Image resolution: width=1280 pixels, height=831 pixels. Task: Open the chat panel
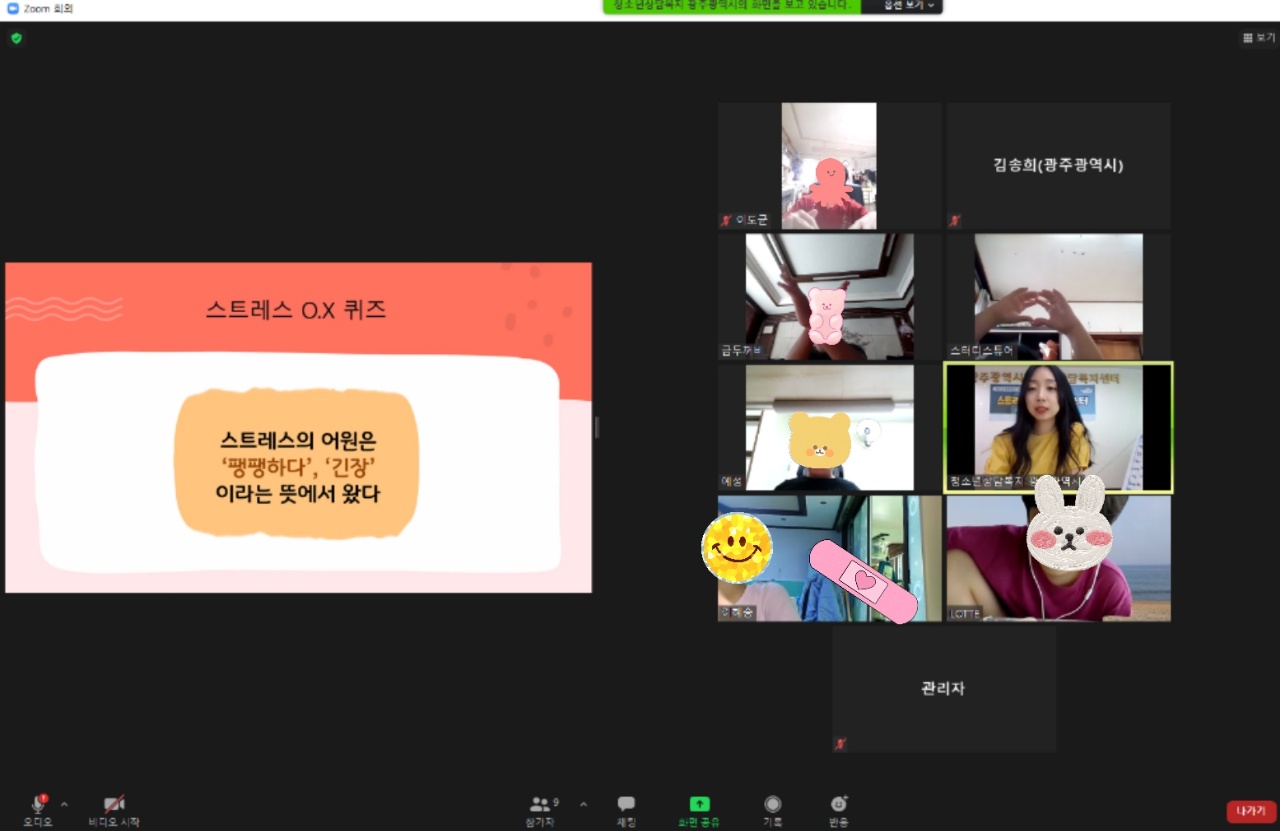(626, 804)
